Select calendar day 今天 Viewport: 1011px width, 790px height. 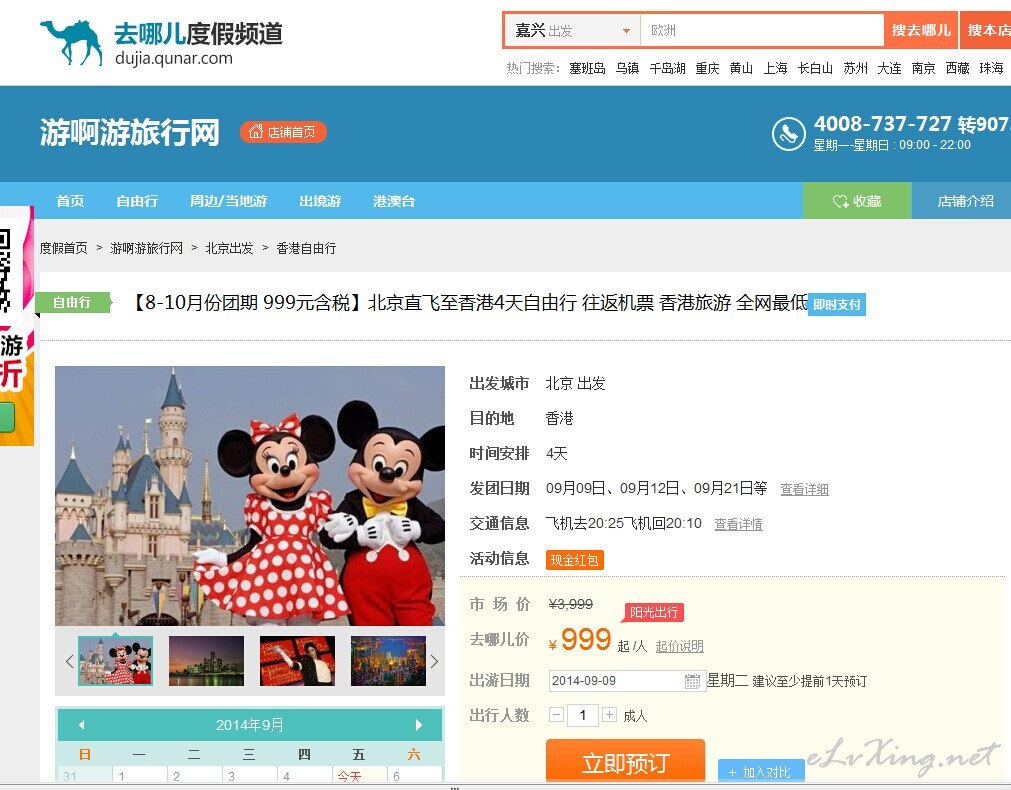[359, 775]
